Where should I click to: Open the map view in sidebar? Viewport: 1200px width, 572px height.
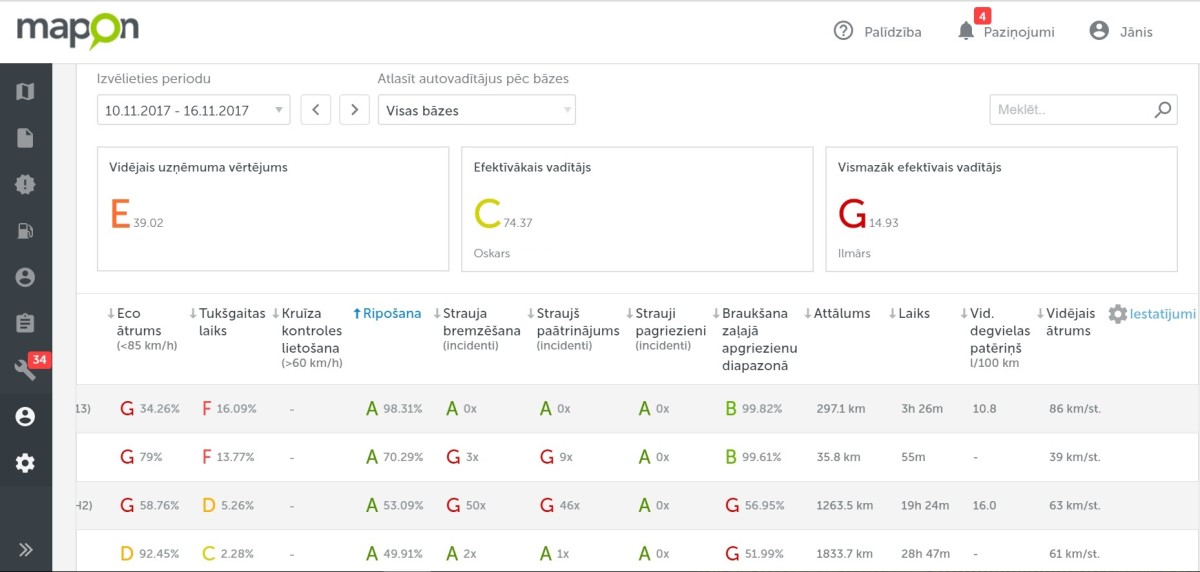point(25,92)
